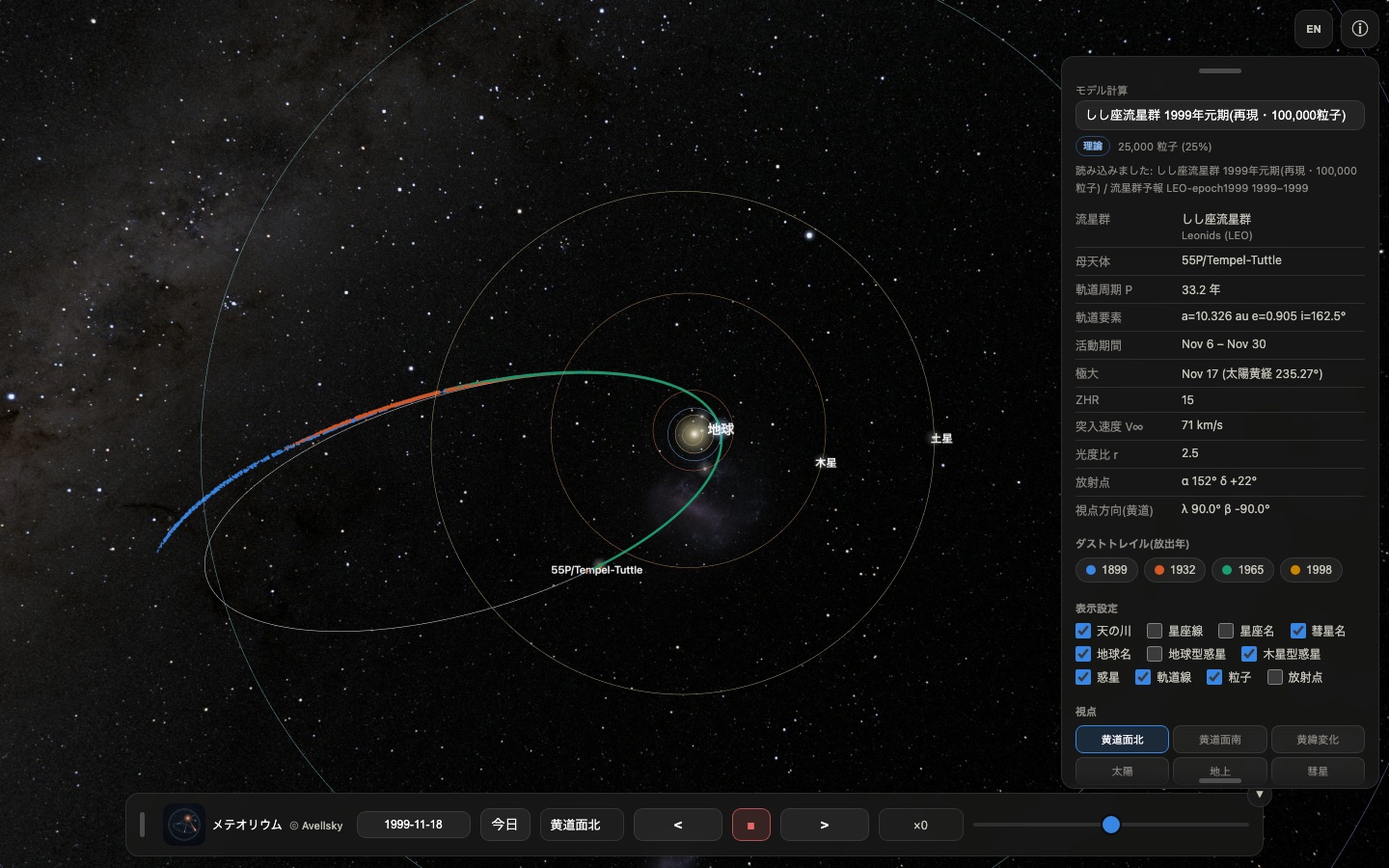Collapse the bottom bar with the down-arrow

pyautogui.click(x=1259, y=795)
